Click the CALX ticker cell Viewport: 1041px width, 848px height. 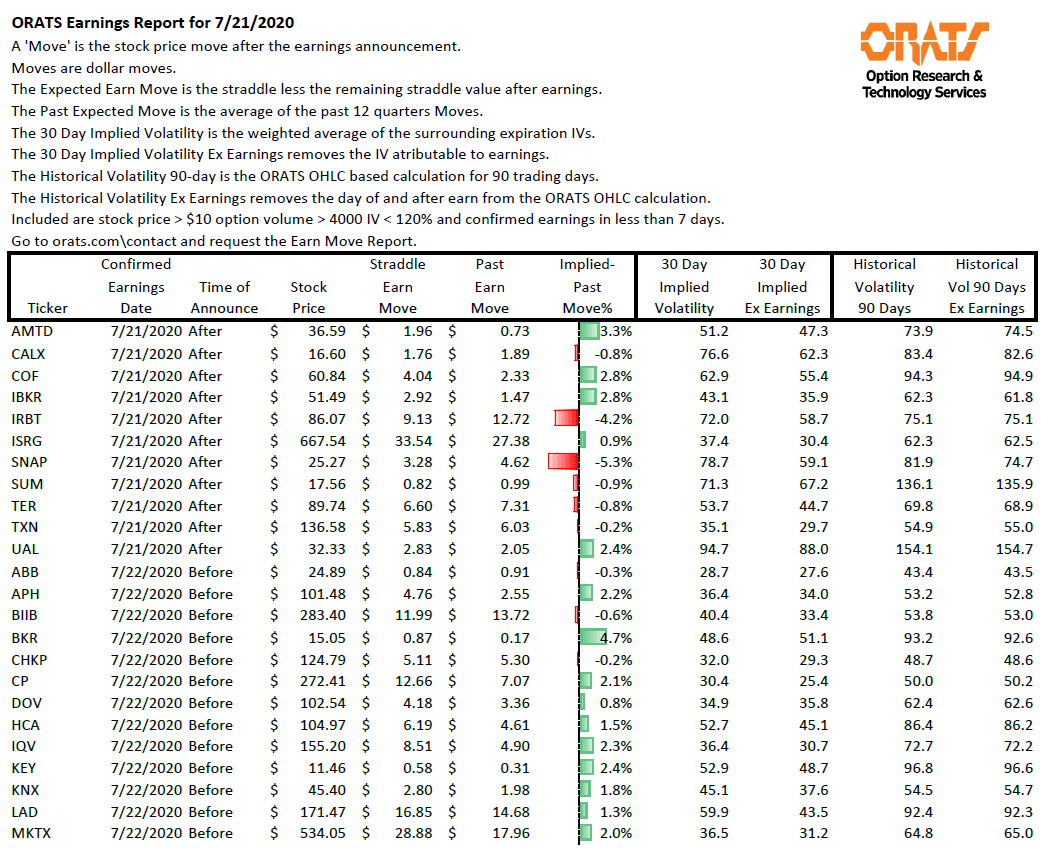point(28,354)
